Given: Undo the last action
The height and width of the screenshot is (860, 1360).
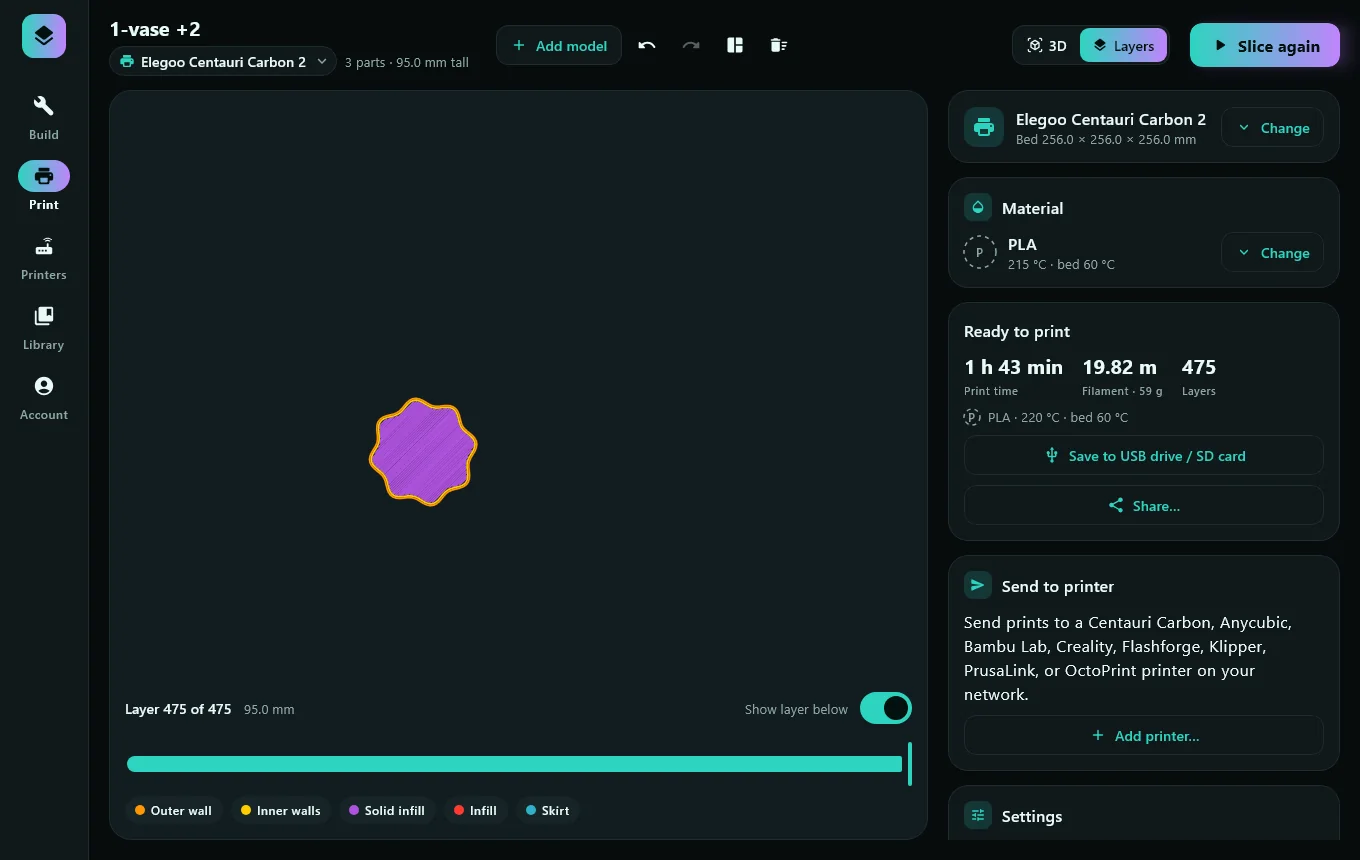Looking at the screenshot, I should (x=647, y=45).
